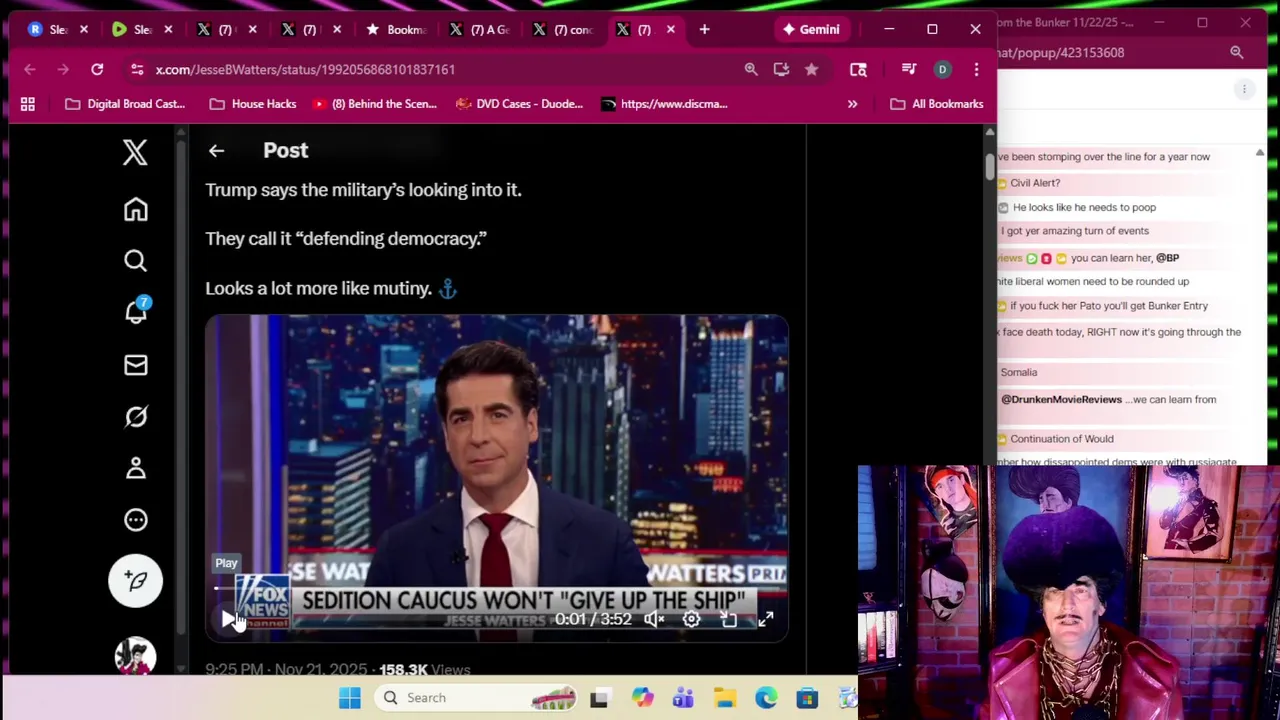Open Chrome apps grid in bookmarks bar
Image resolution: width=1280 pixels, height=720 pixels.
coord(28,104)
